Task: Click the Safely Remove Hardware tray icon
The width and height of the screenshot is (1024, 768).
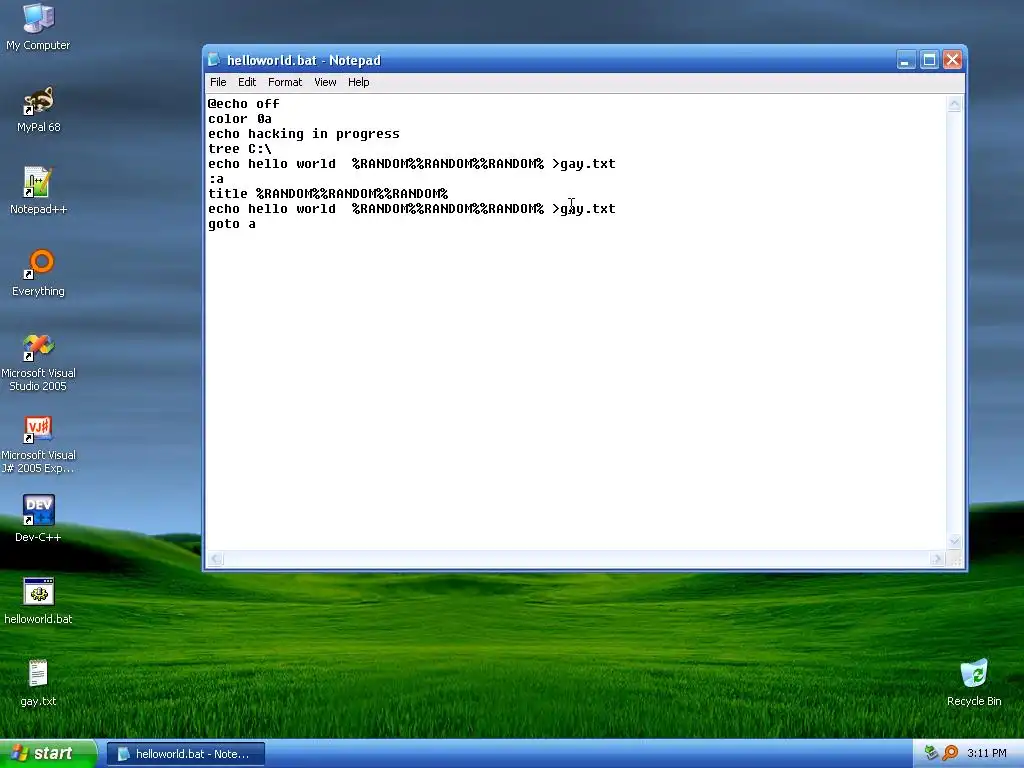Action: pos(931,753)
